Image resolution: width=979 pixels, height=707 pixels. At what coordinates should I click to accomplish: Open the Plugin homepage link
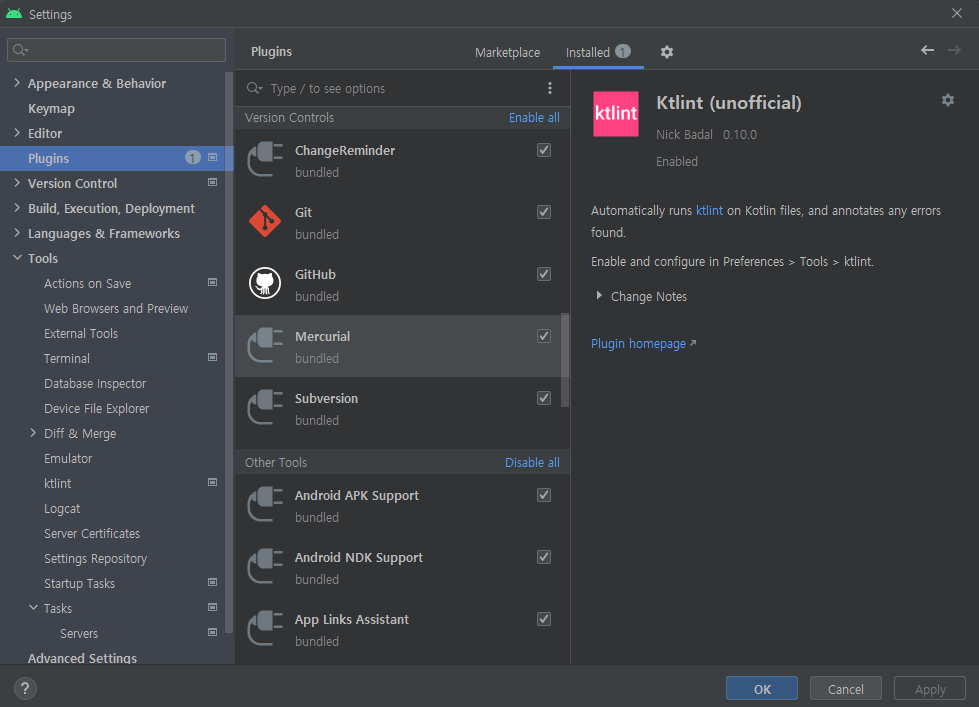(x=643, y=344)
